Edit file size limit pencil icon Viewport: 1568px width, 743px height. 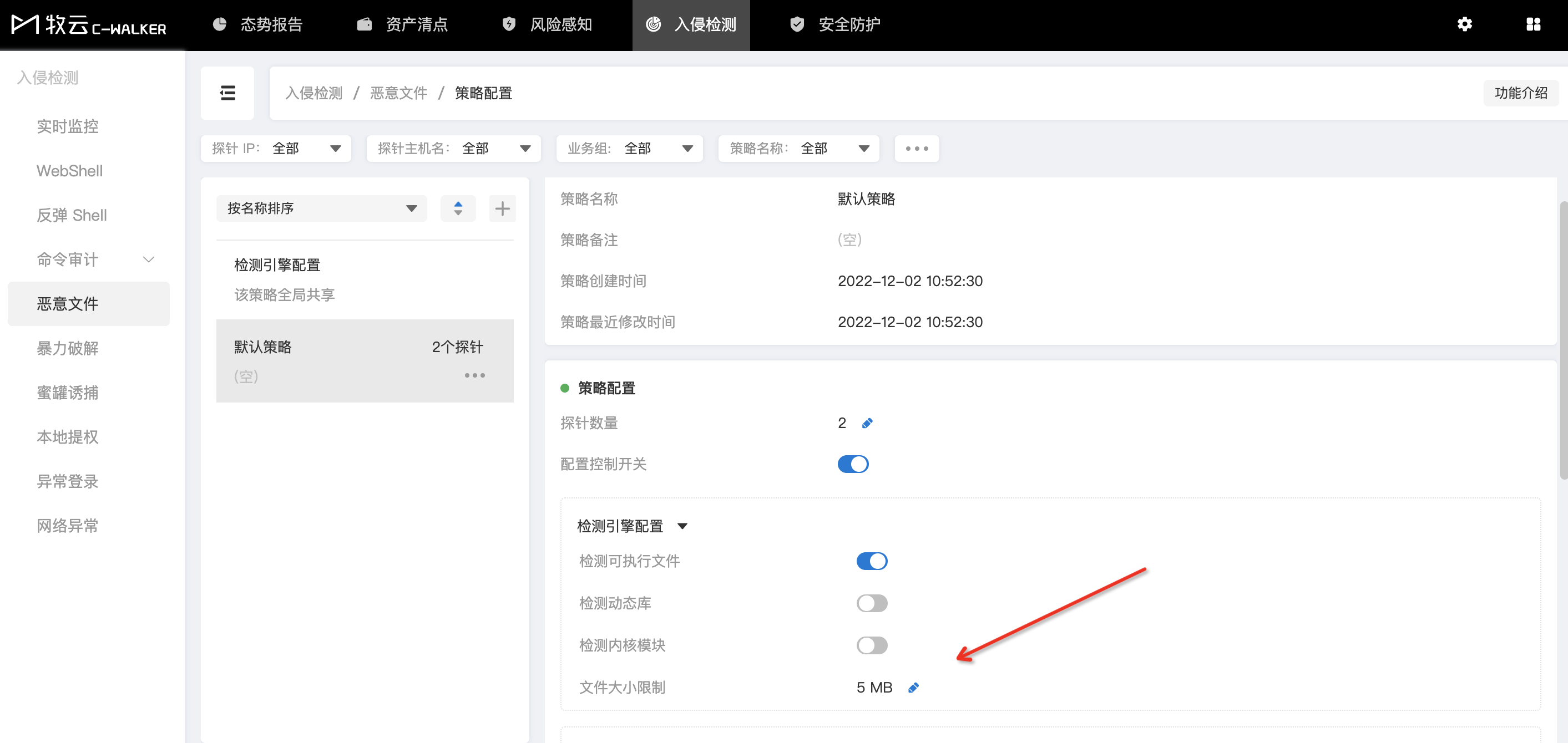[913, 688]
